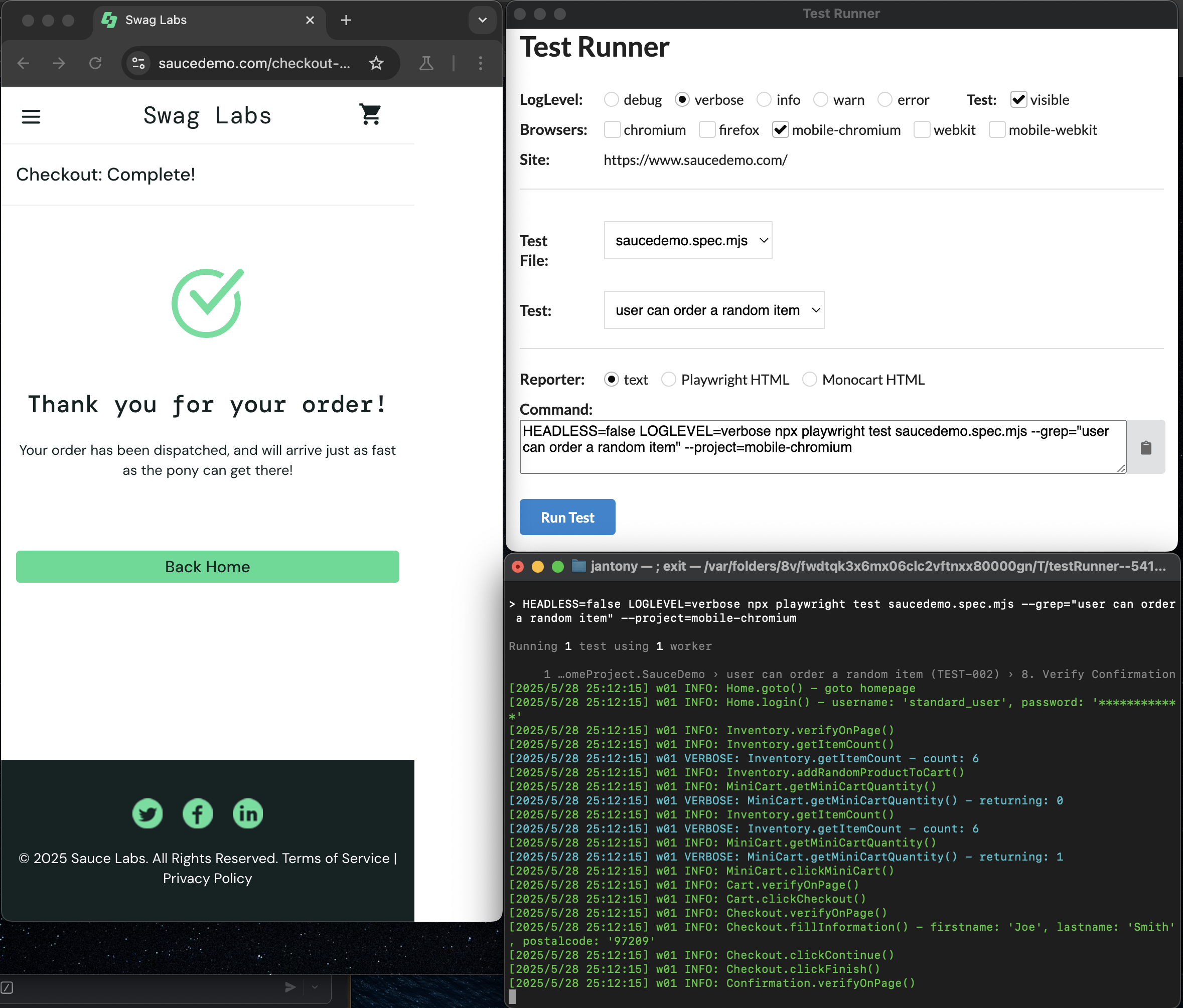Copy command with the clipboard icon

1146,447
